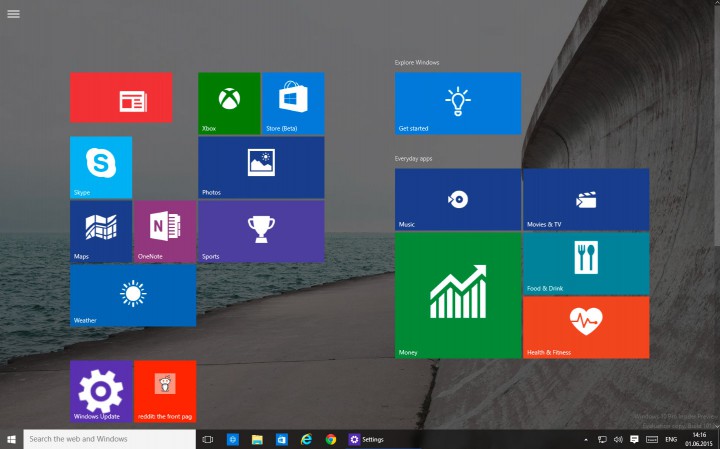The image size is (720, 449).
Task: Open the touch keyboard icon
Action: (x=652, y=439)
